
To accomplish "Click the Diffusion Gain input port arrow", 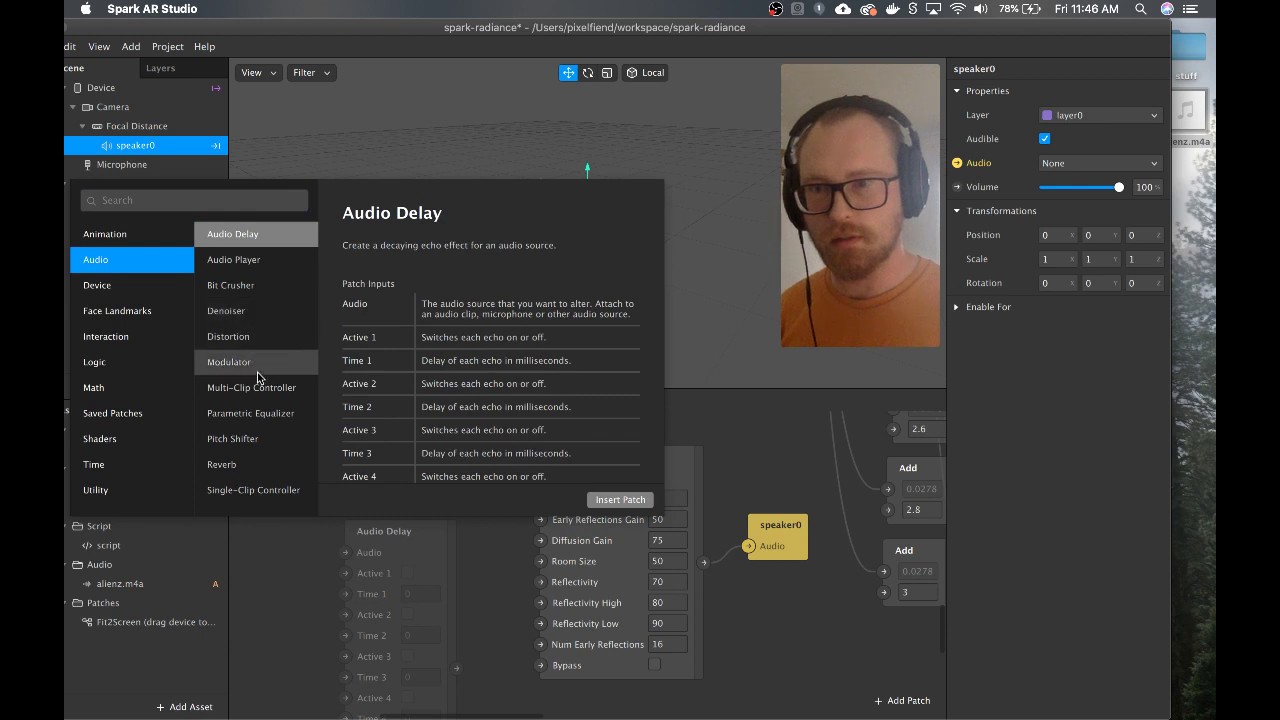I will [x=541, y=541].
